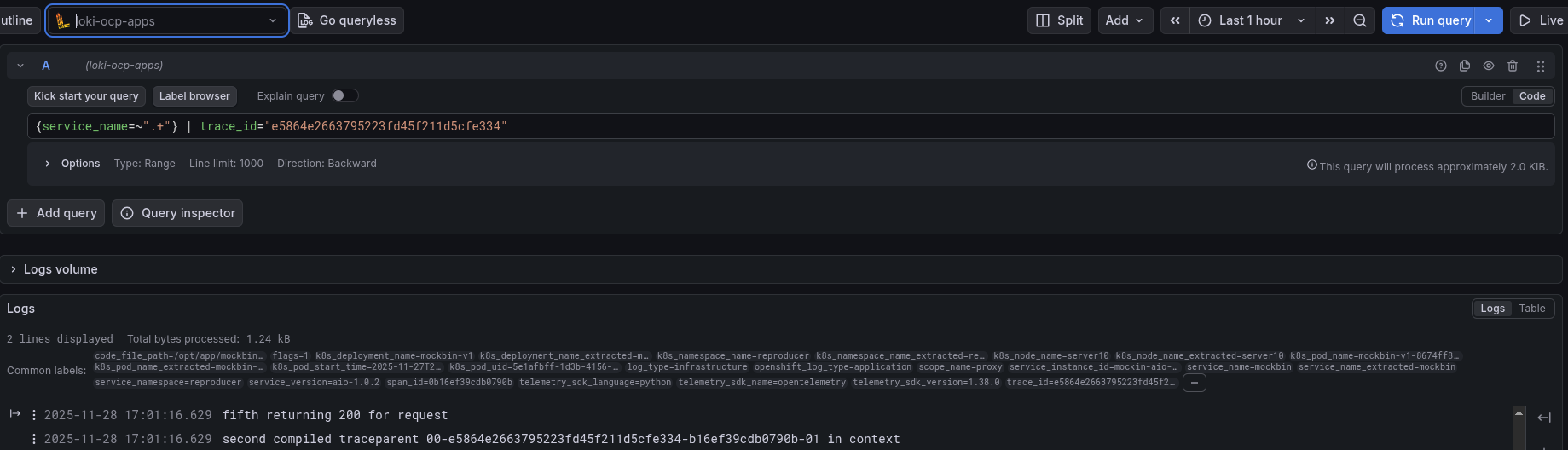Screen dimensions: 1568x450
Task: Click the Query inspector button
Action: [x=177, y=213]
